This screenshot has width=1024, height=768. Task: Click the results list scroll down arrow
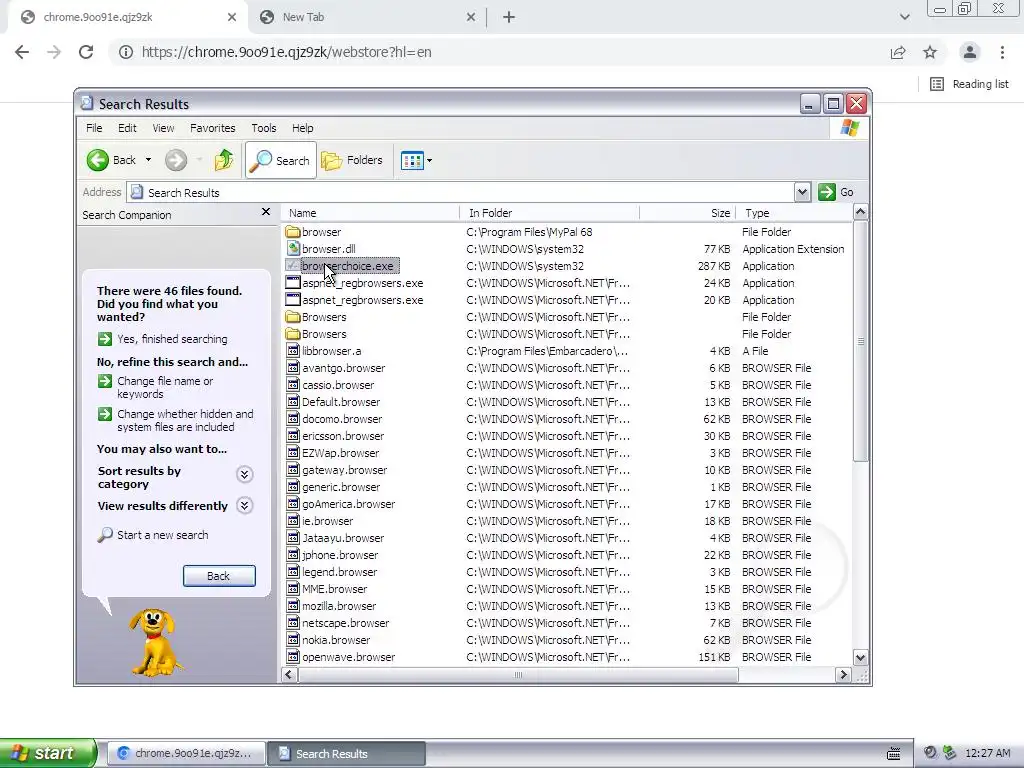pyautogui.click(x=860, y=658)
